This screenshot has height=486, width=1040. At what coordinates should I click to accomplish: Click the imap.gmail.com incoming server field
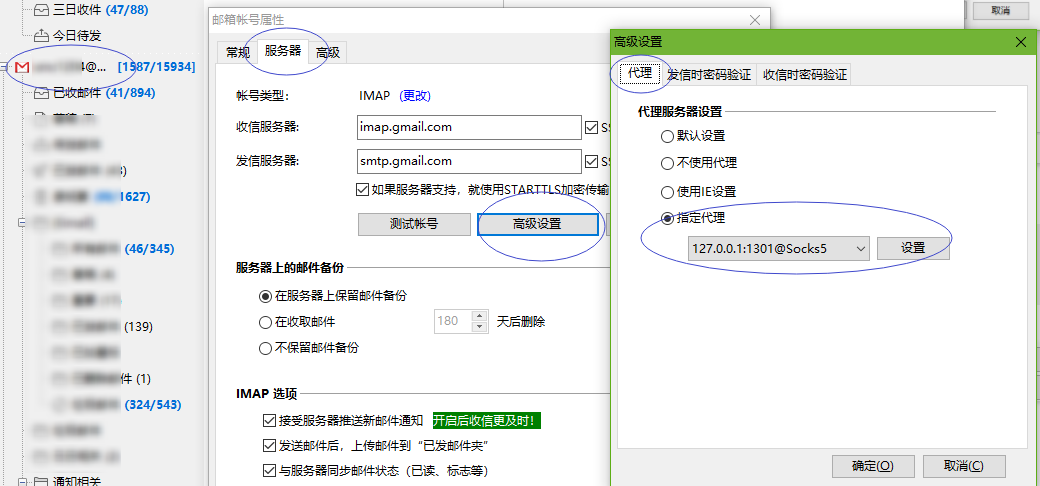click(469, 127)
